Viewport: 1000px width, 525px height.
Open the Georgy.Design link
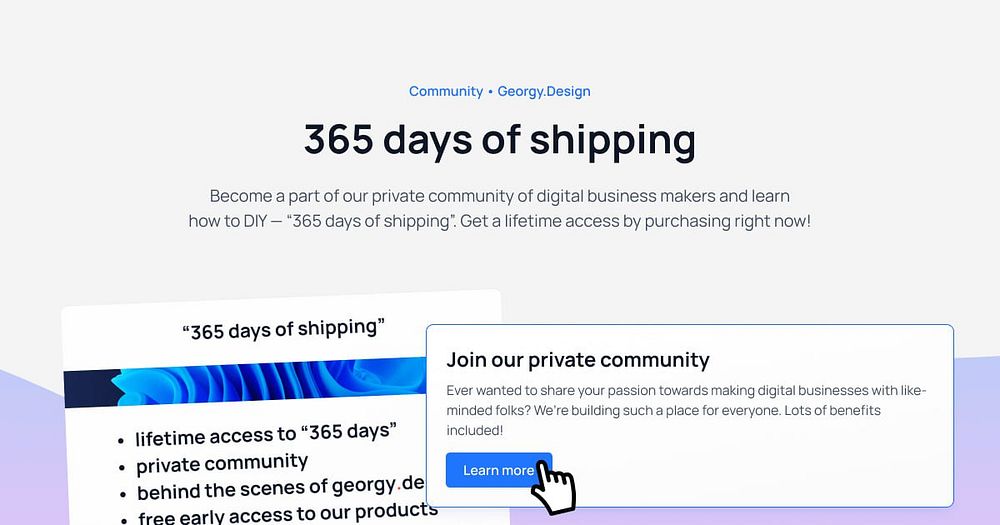[544, 91]
